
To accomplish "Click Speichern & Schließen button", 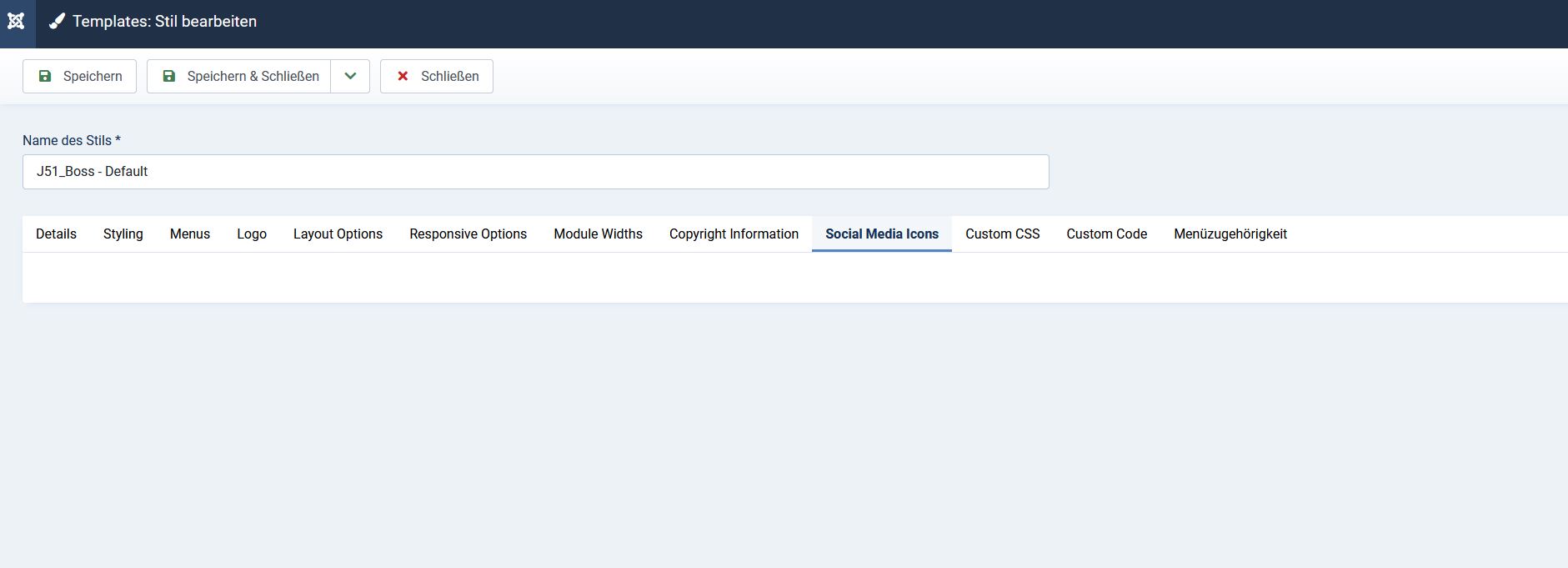I will pos(239,76).
